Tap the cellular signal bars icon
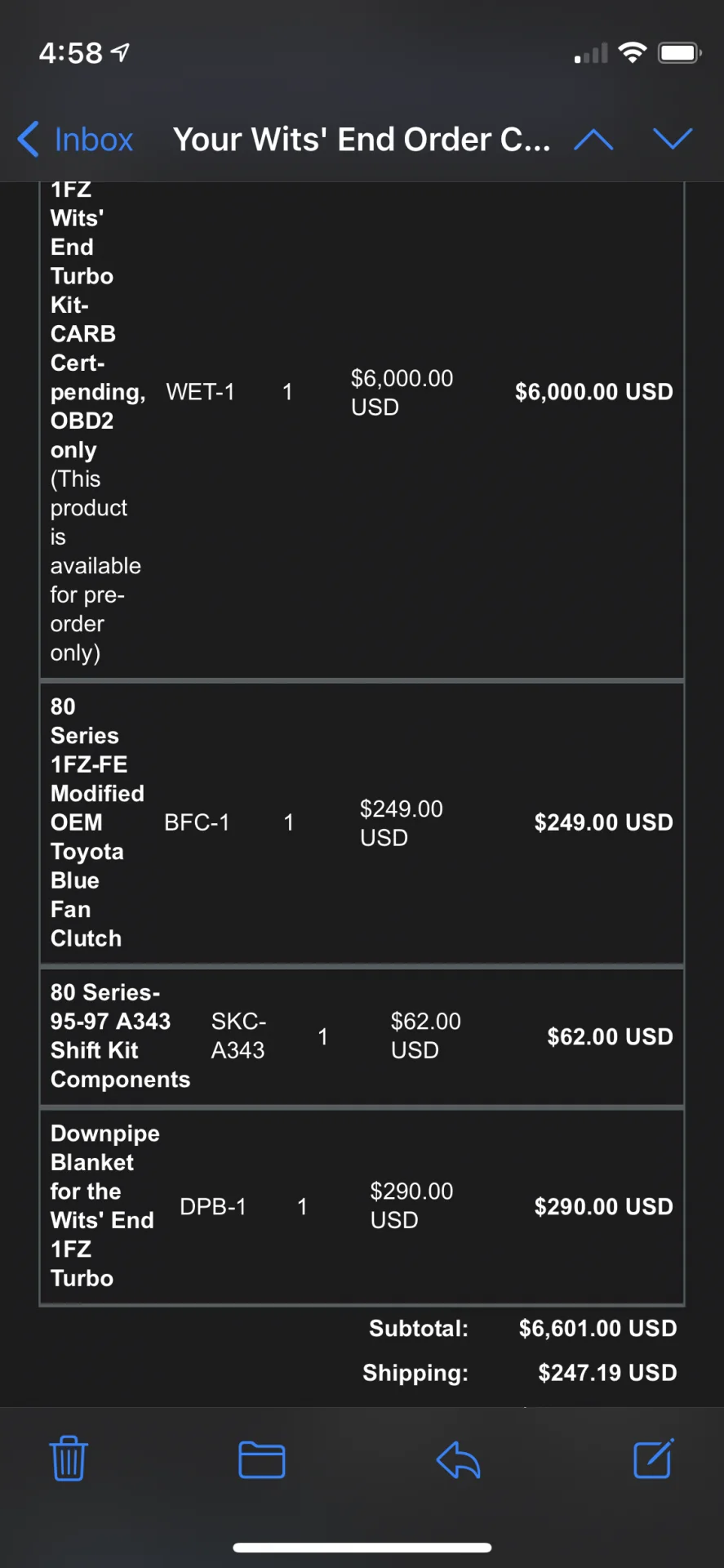Screen dimensions: 724x1568 click(592, 54)
